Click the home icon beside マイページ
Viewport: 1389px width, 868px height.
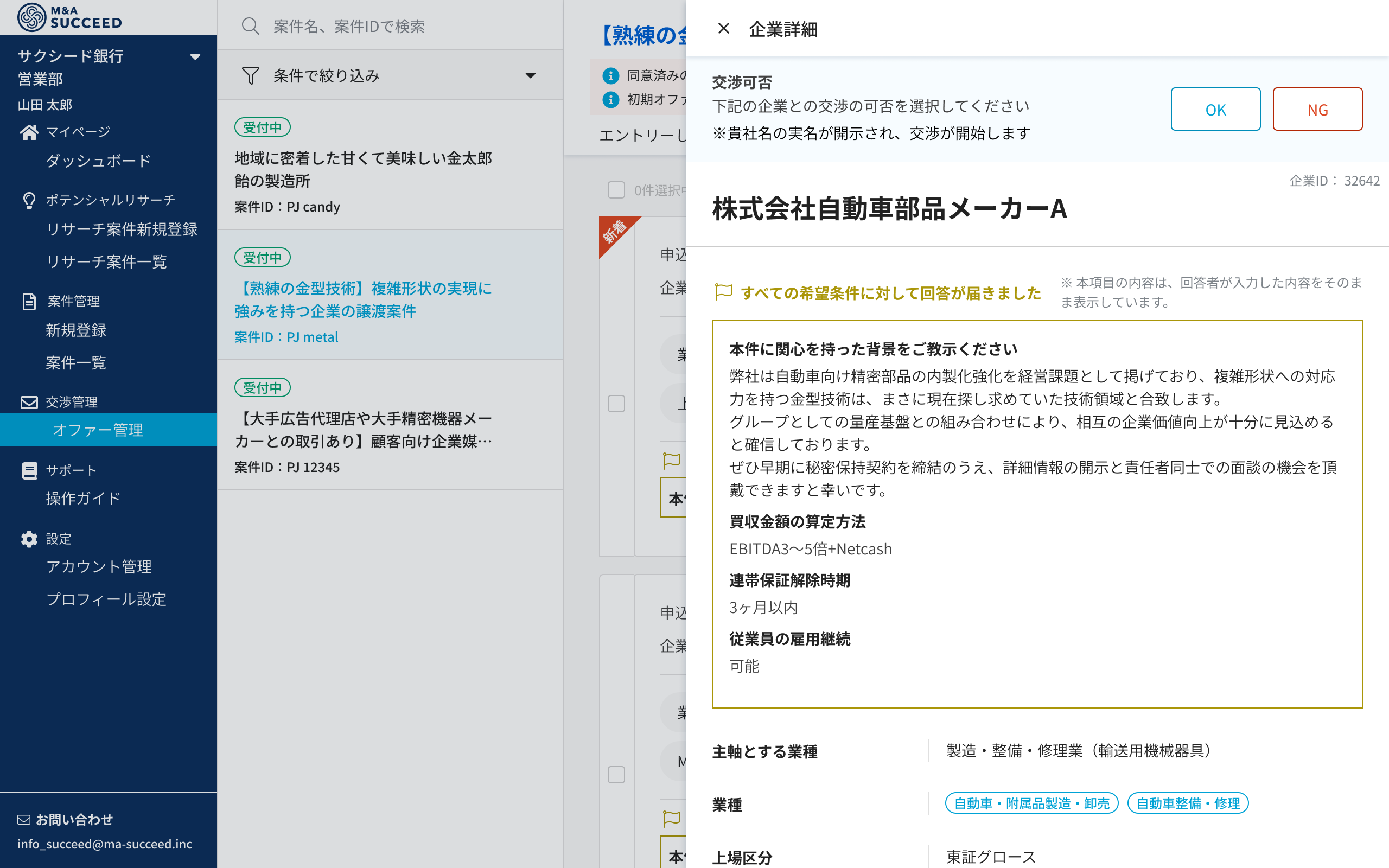[x=29, y=132]
